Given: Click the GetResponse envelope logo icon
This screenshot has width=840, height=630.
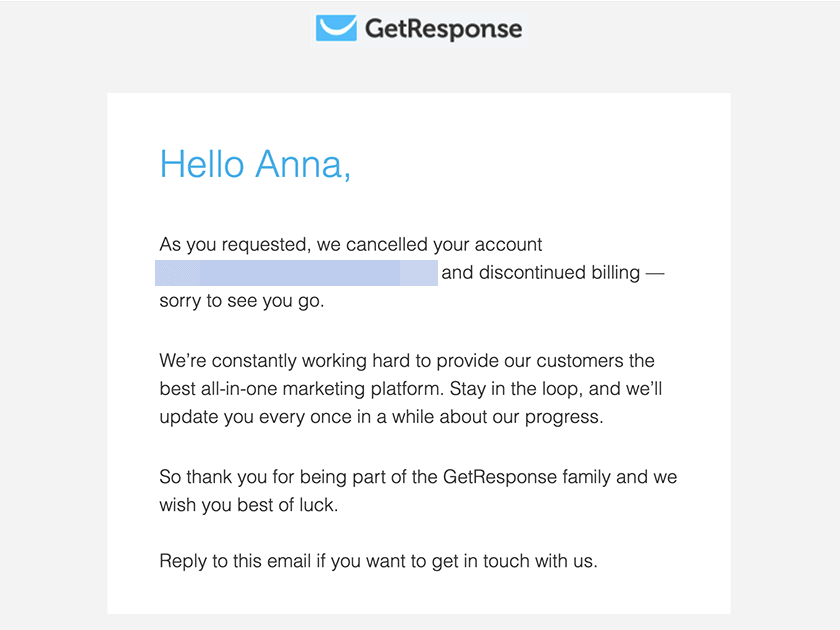Looking at the screenshot, I should (x=336, y=28).
